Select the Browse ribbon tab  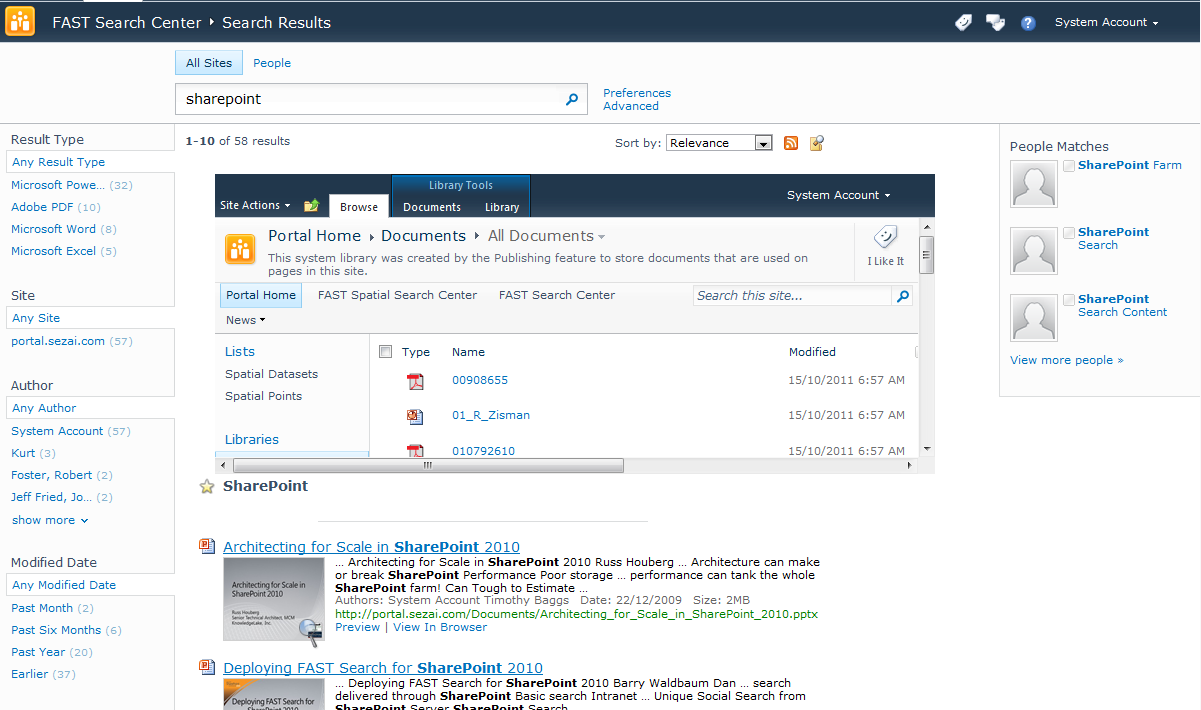point(359,206)
